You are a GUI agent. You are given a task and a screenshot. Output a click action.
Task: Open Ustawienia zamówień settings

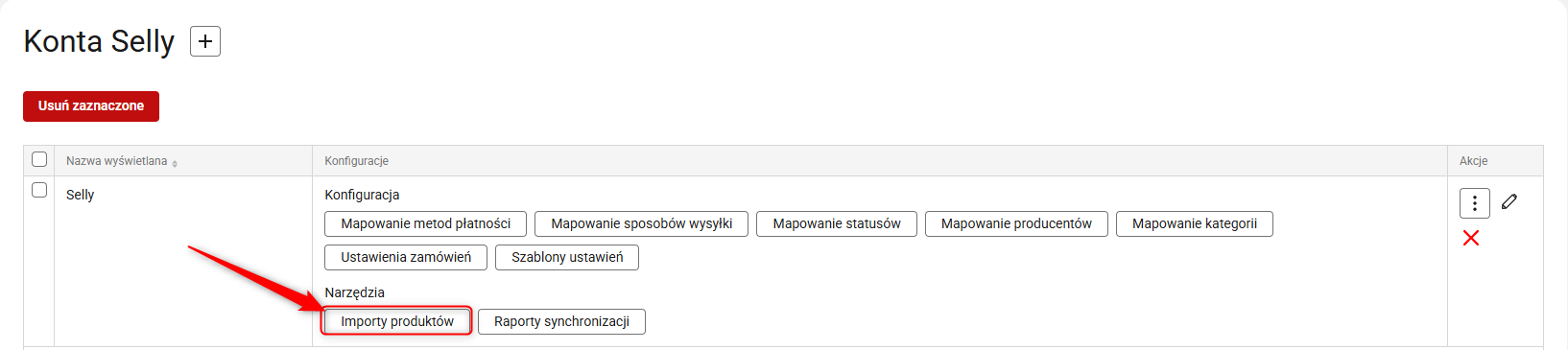(406, 257)
